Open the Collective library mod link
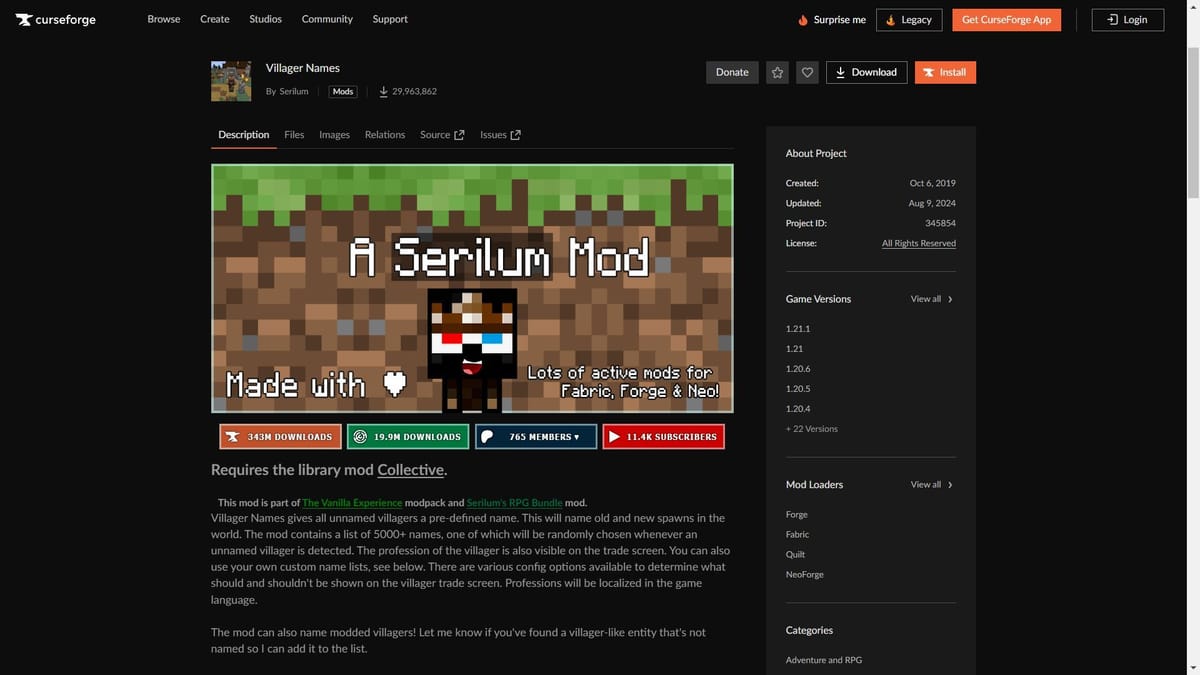 (410, 469)
